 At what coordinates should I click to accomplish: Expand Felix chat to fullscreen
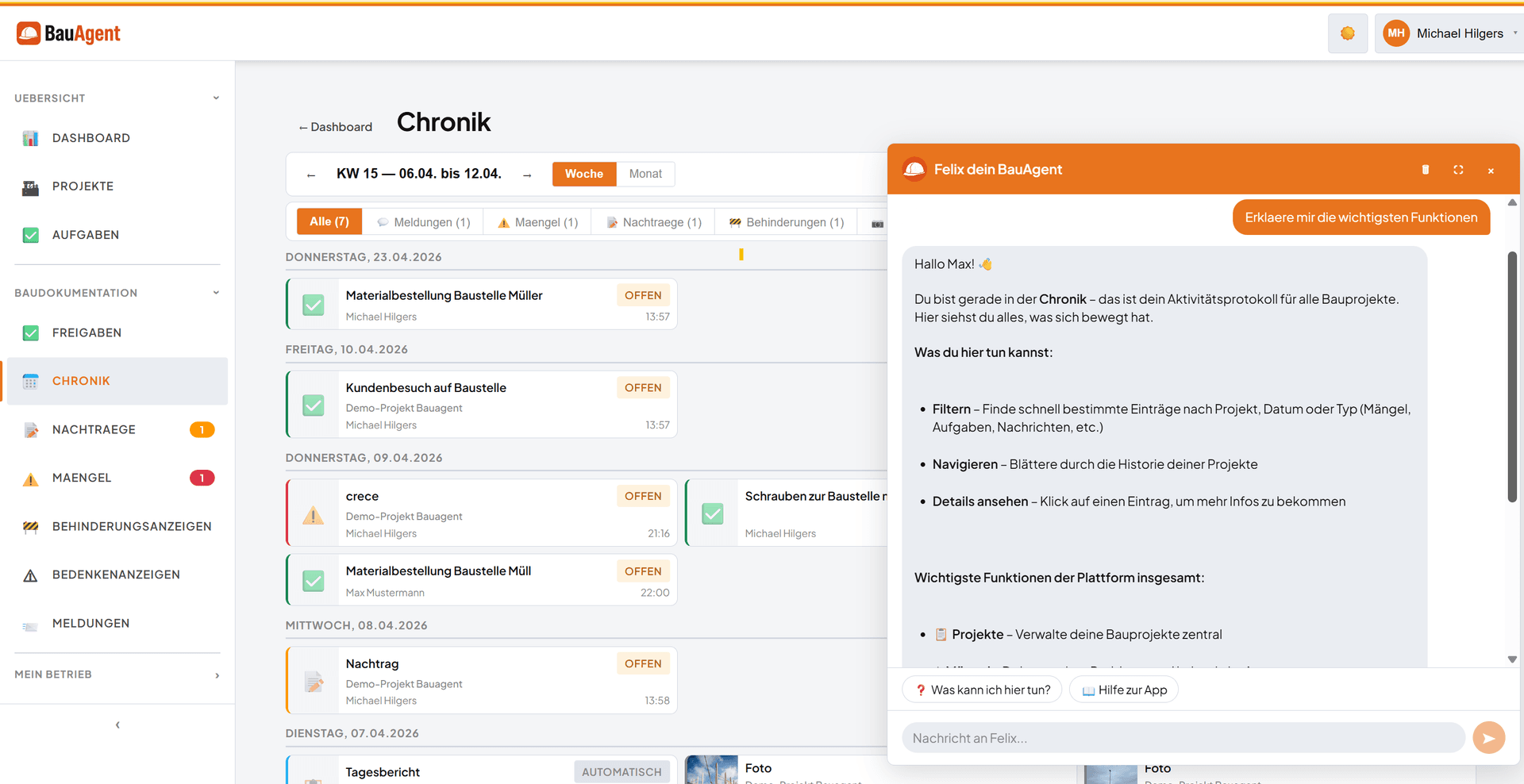coord(1458,170)
